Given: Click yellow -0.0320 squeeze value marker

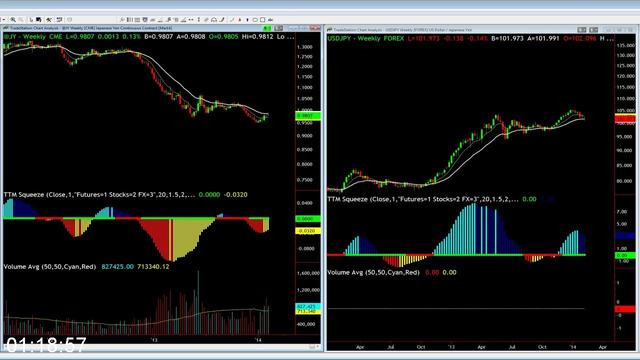Looking at the screenshot, I should click(308, 231).
